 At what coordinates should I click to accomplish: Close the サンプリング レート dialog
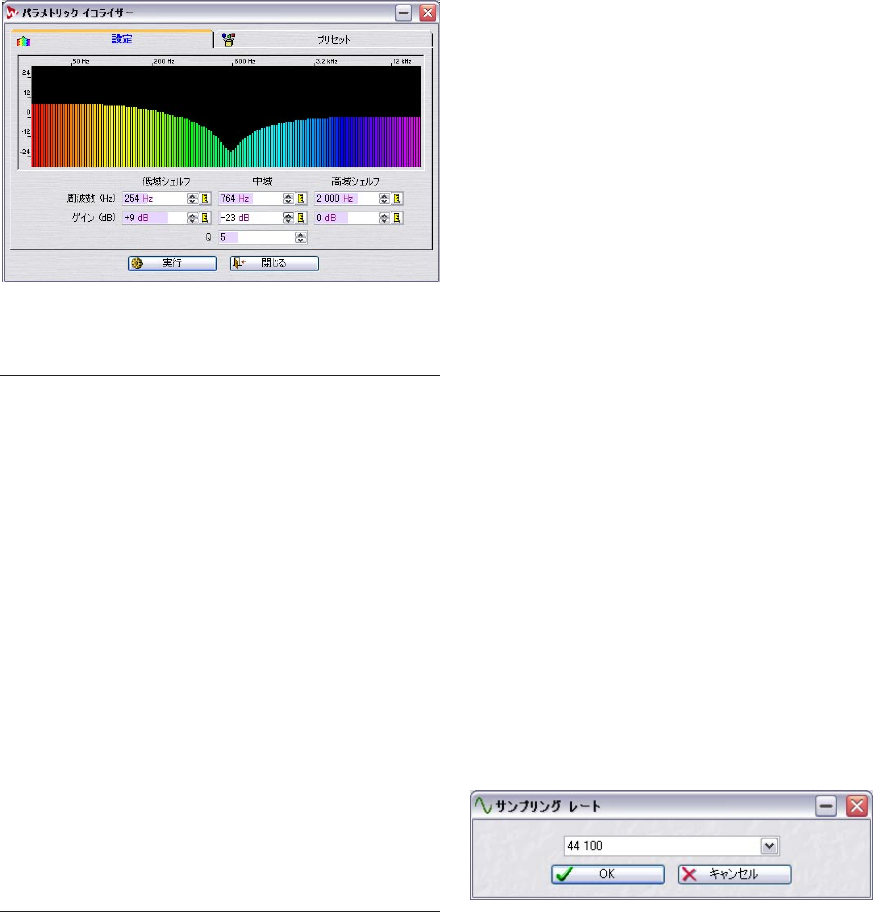click(857, 806)
